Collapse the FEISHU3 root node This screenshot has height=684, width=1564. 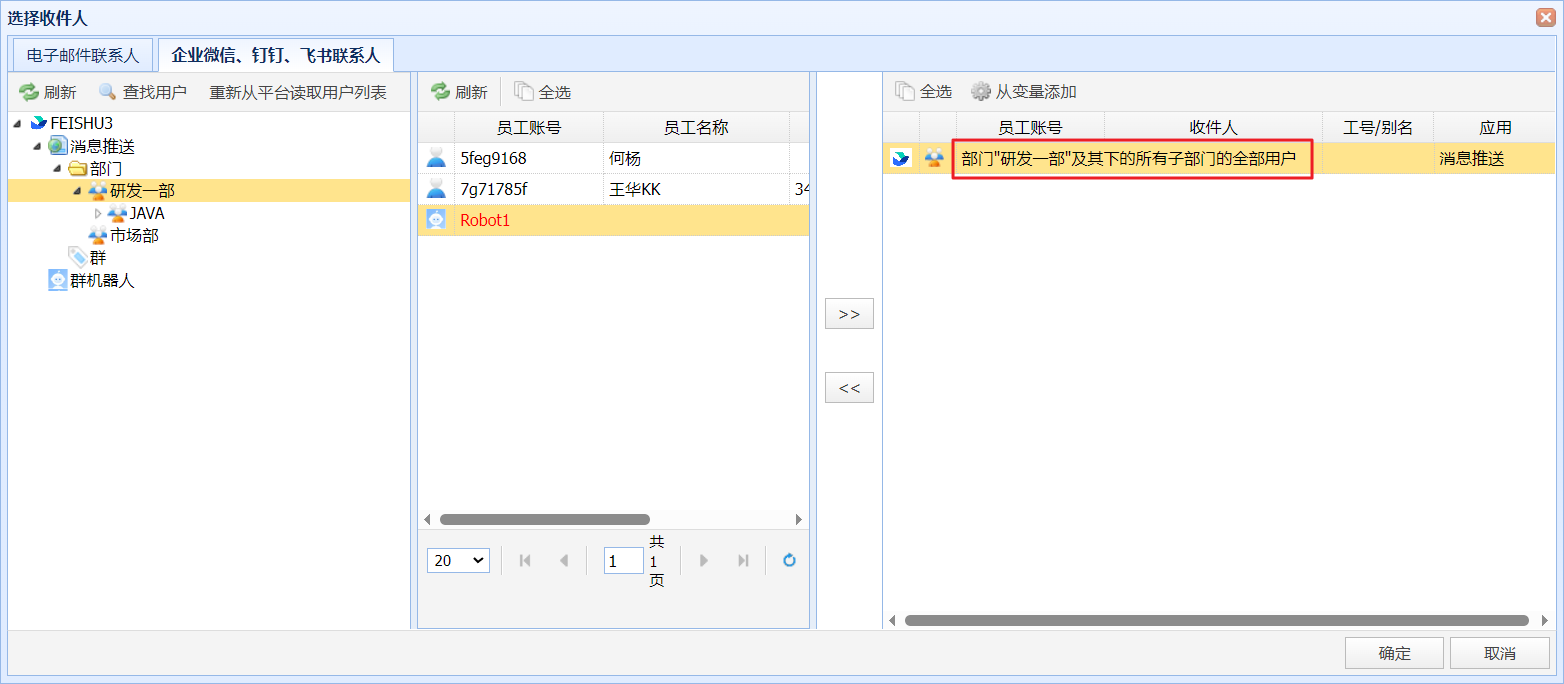tap(17, 123)
